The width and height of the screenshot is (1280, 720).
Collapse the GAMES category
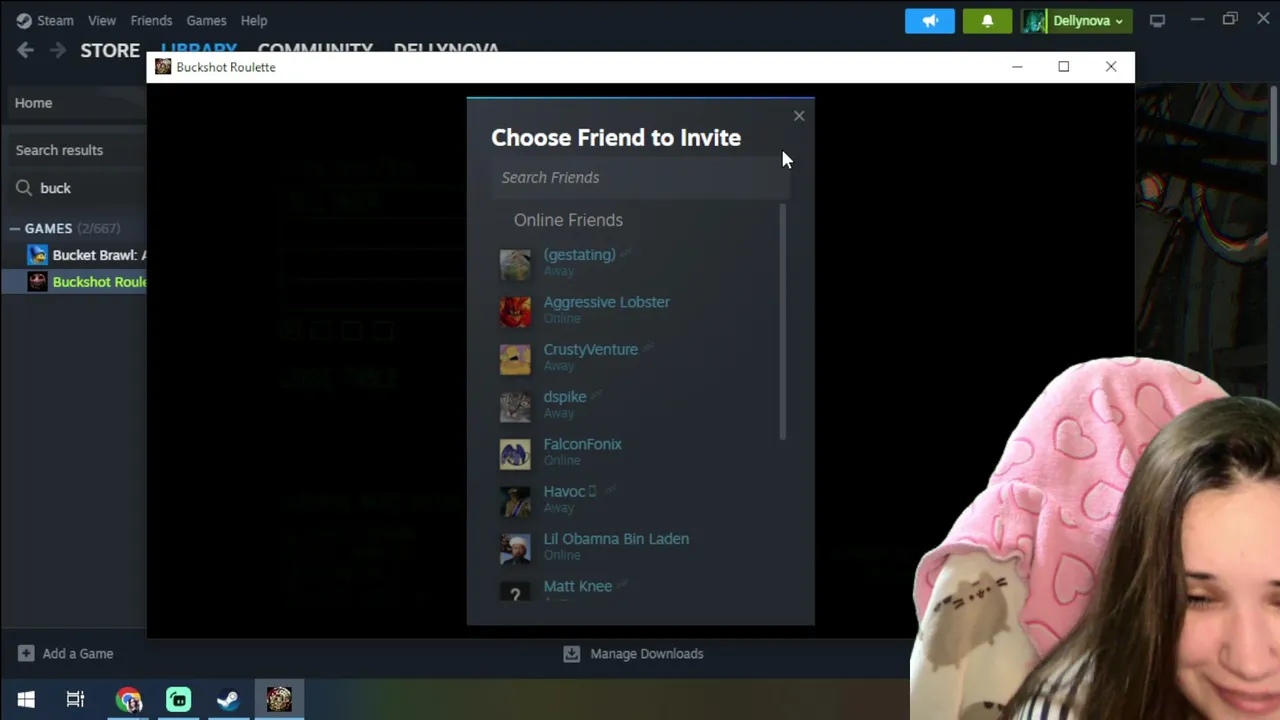(x=14, y=229)
